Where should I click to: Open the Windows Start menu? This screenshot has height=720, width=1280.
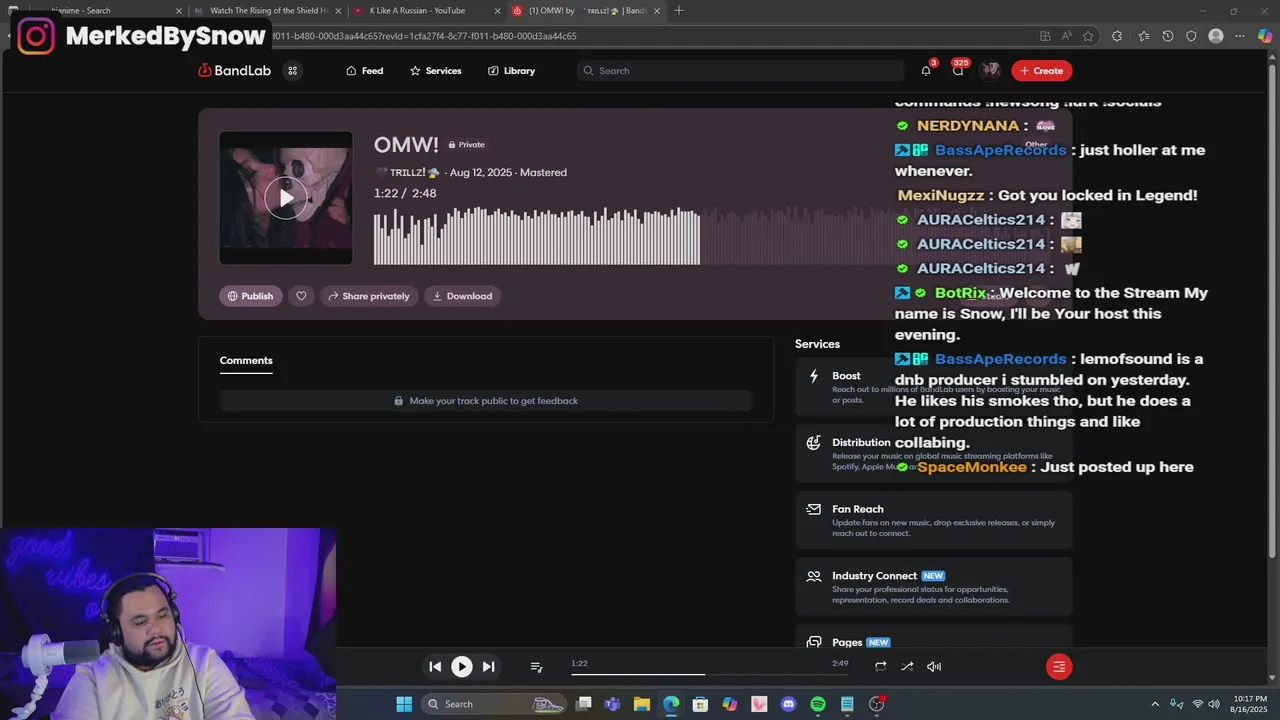(x=404, y=704)
